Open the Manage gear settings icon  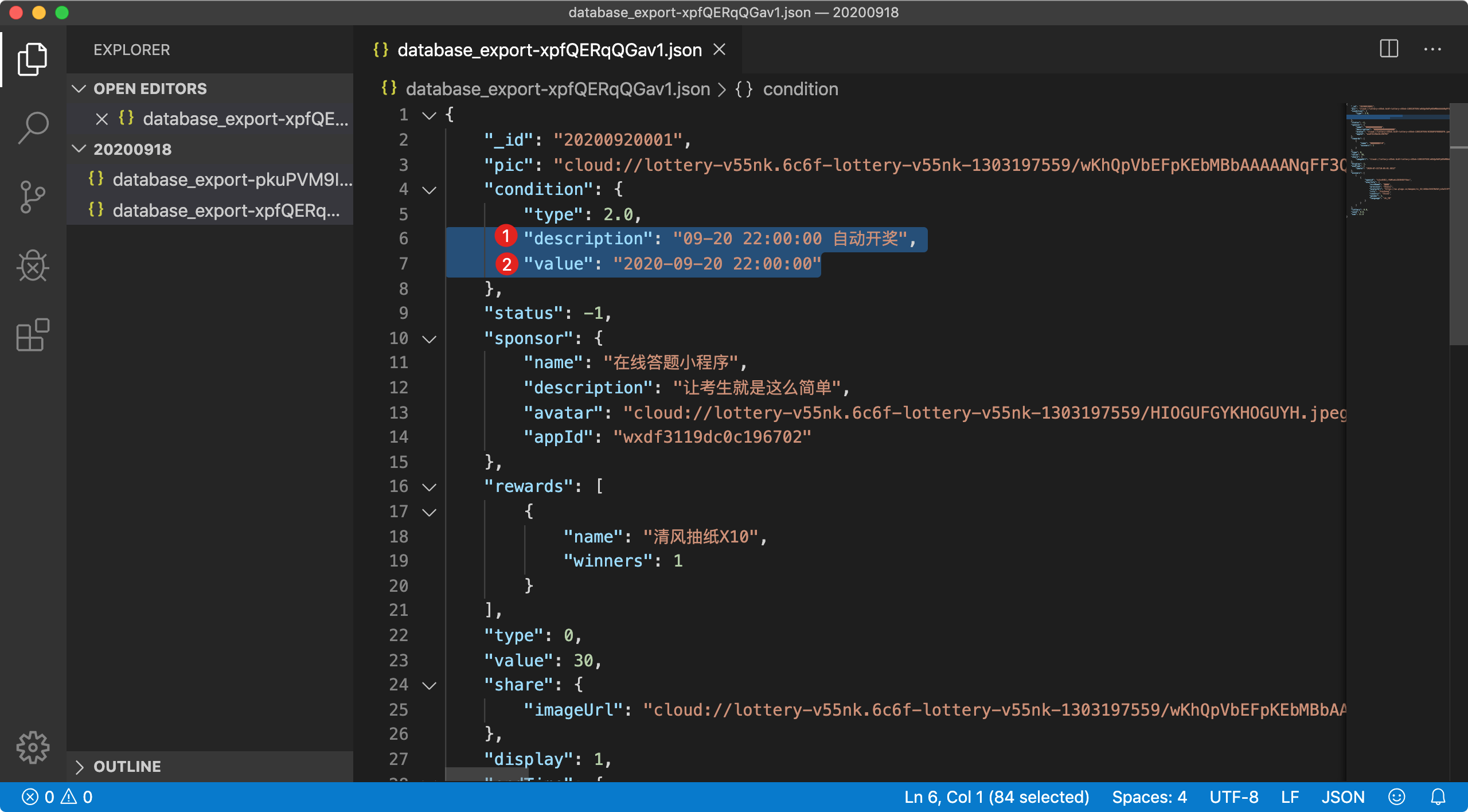(x=33, y=747)
